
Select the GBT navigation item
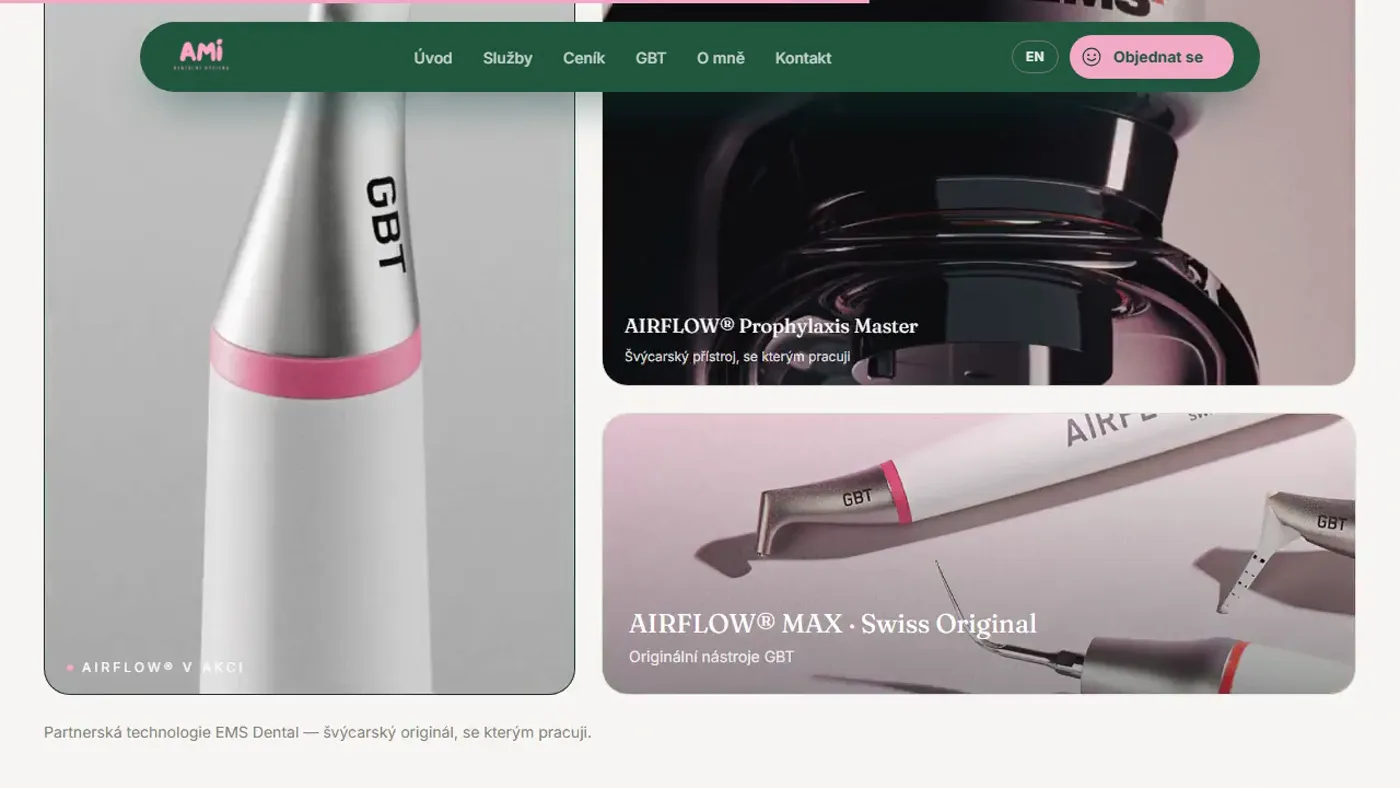coord(650,58)
